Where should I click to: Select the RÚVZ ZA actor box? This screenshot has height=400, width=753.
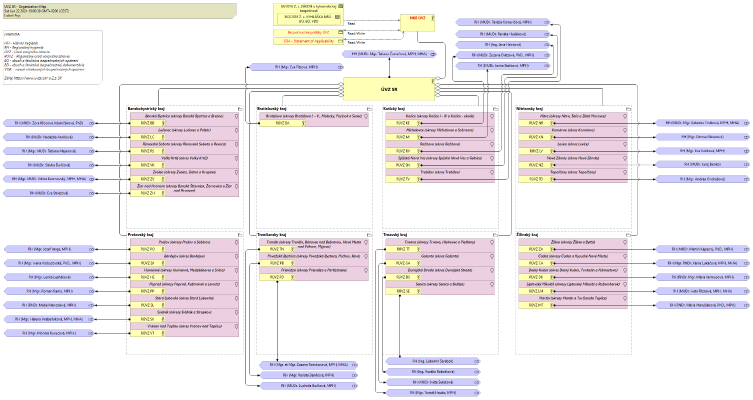click(536, 249)
